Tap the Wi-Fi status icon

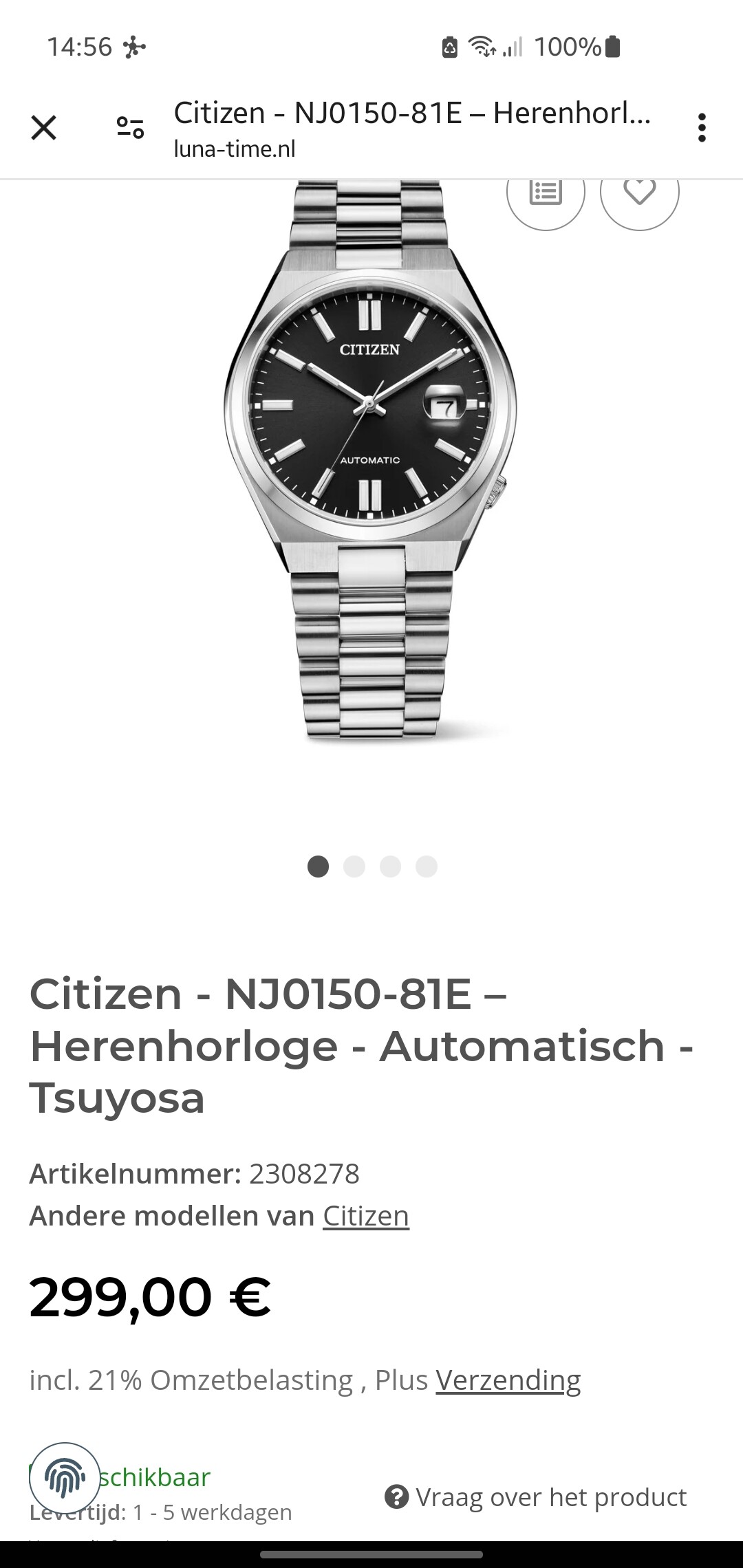click(x=482, y=47)
